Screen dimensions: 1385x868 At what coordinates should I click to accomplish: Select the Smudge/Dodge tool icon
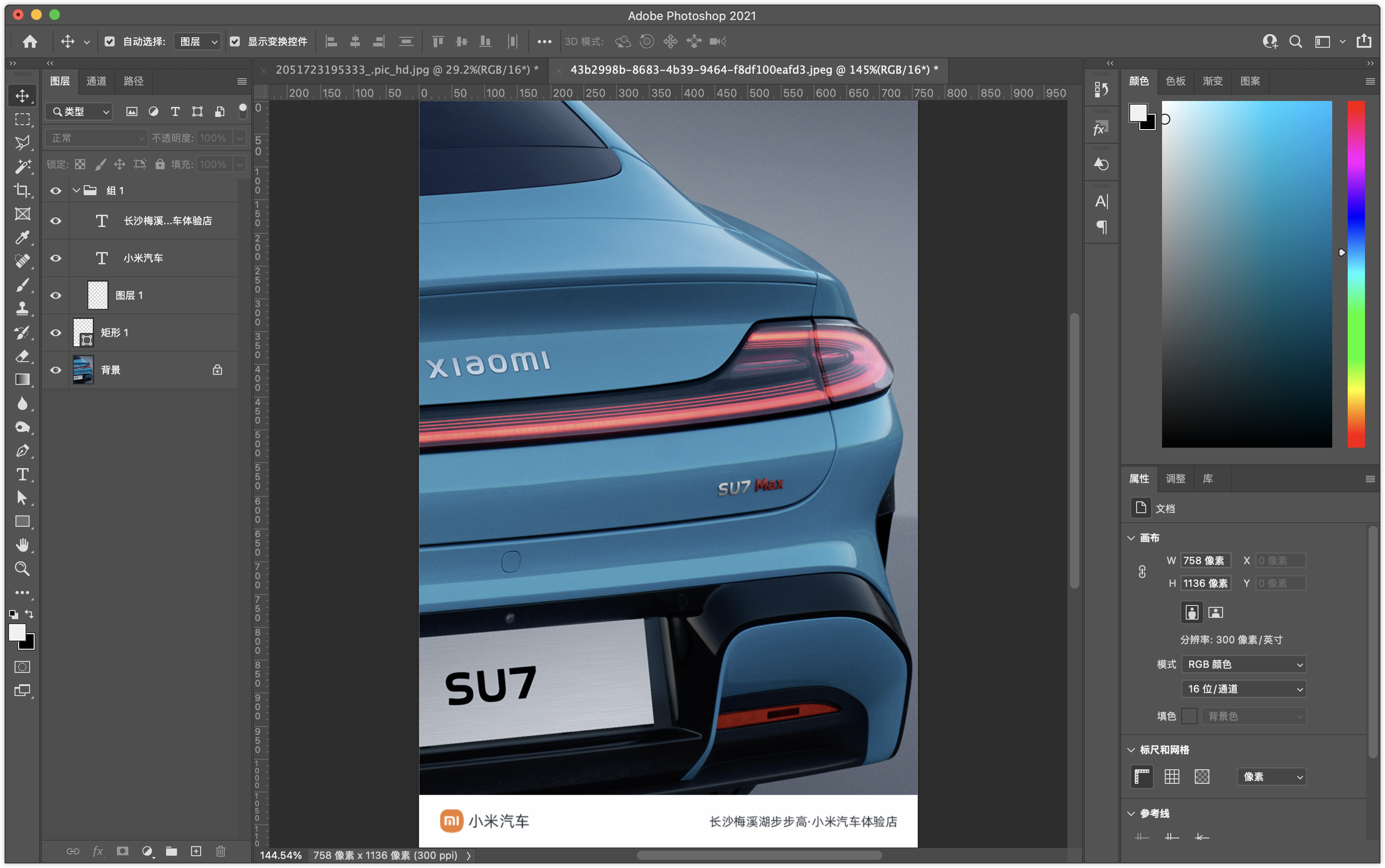(x=22, y=427)
